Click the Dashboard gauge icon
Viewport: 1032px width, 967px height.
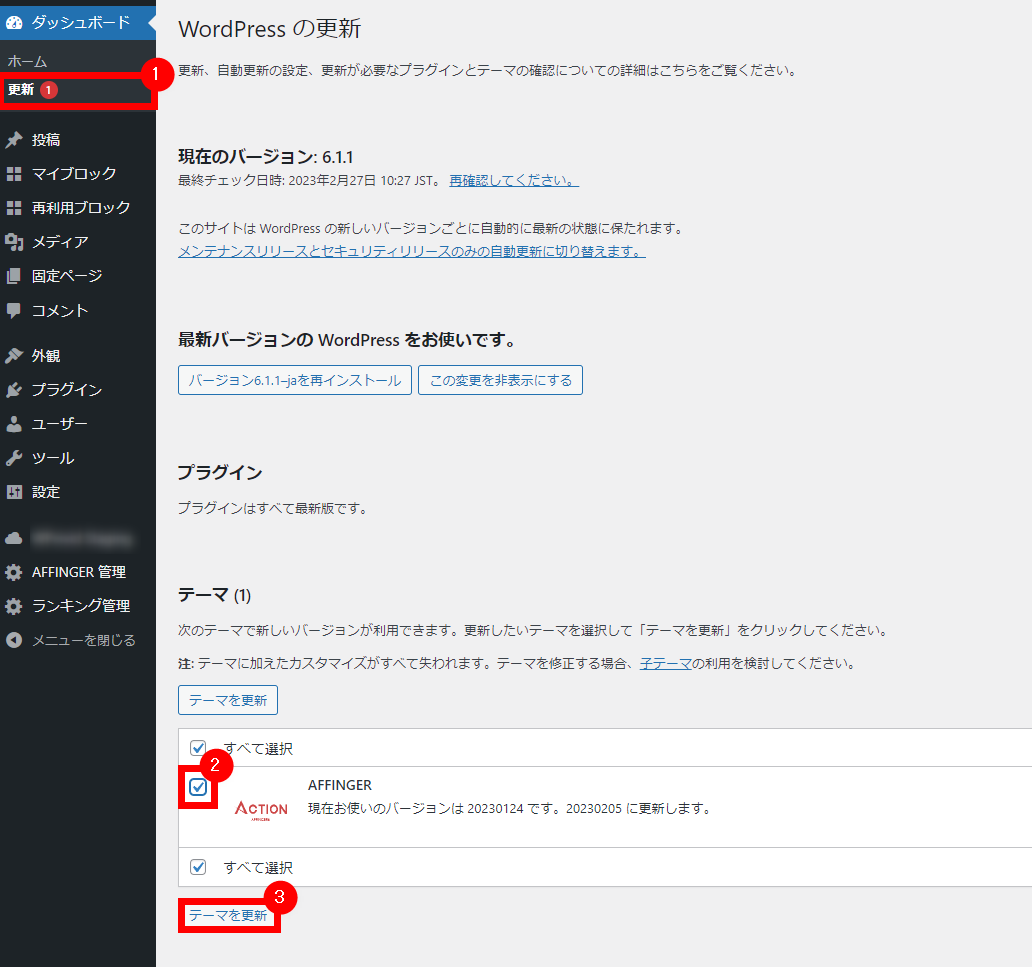[14, 22]
